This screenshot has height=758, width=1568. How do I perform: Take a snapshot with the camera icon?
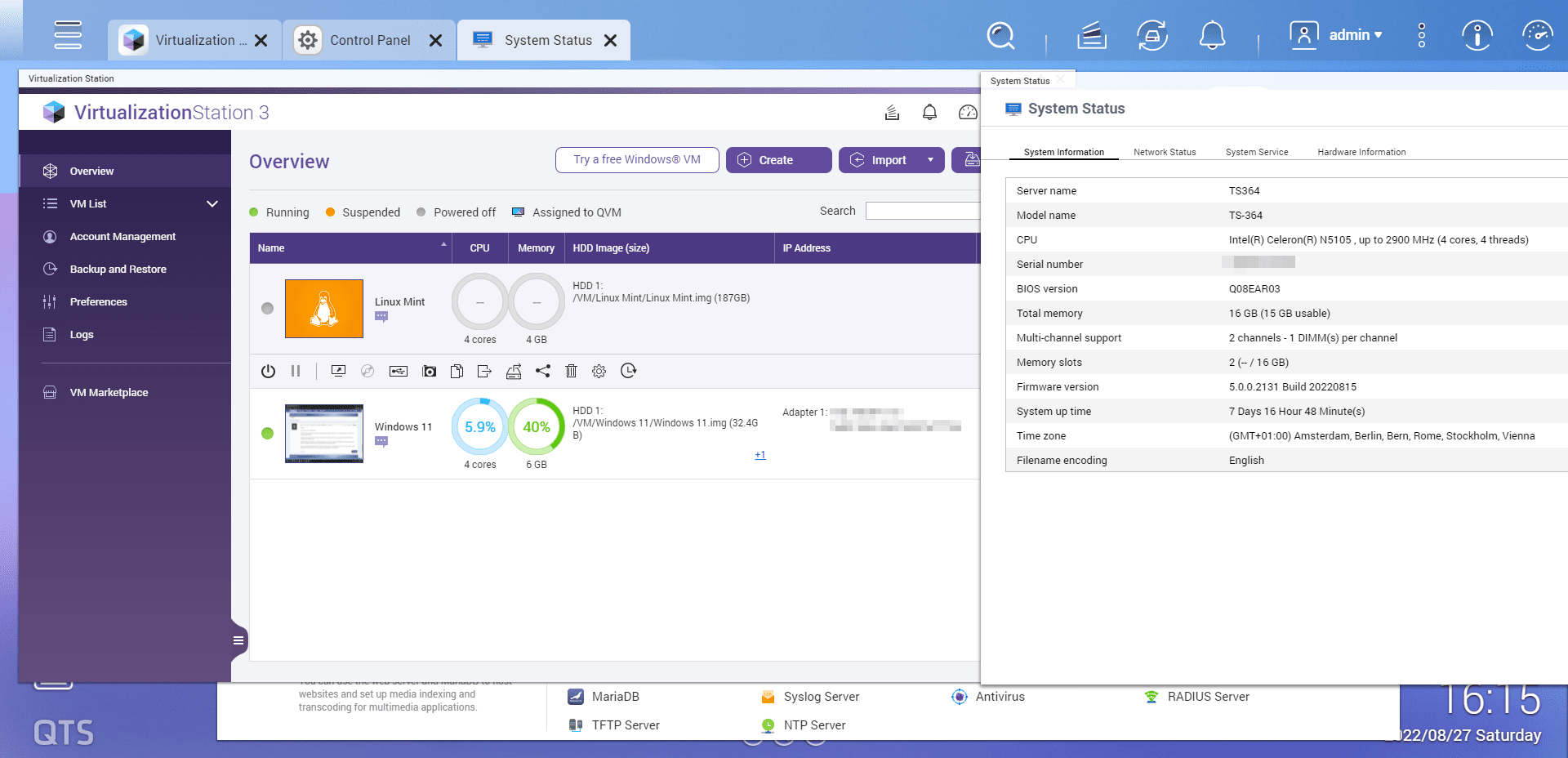(429, 371)
